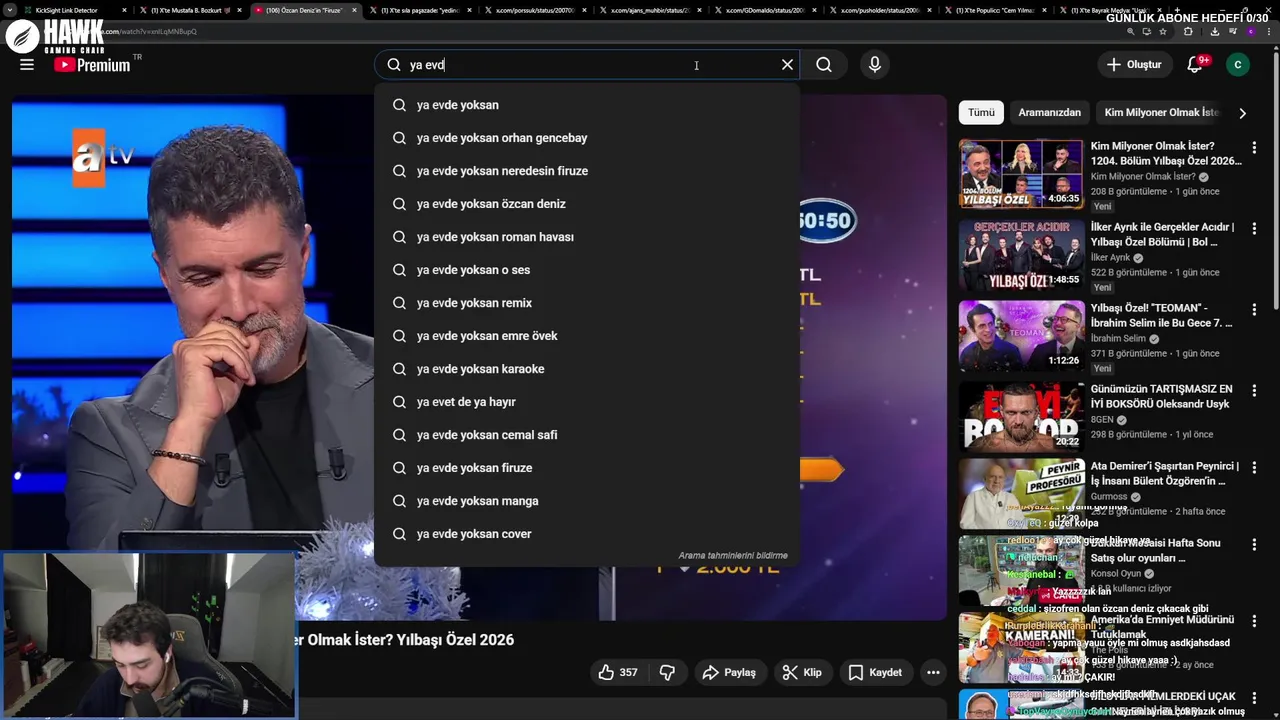The width and height of the screenshot is (1280, 720).
Task: Clear the search box with the X
Action: [787, 64]
